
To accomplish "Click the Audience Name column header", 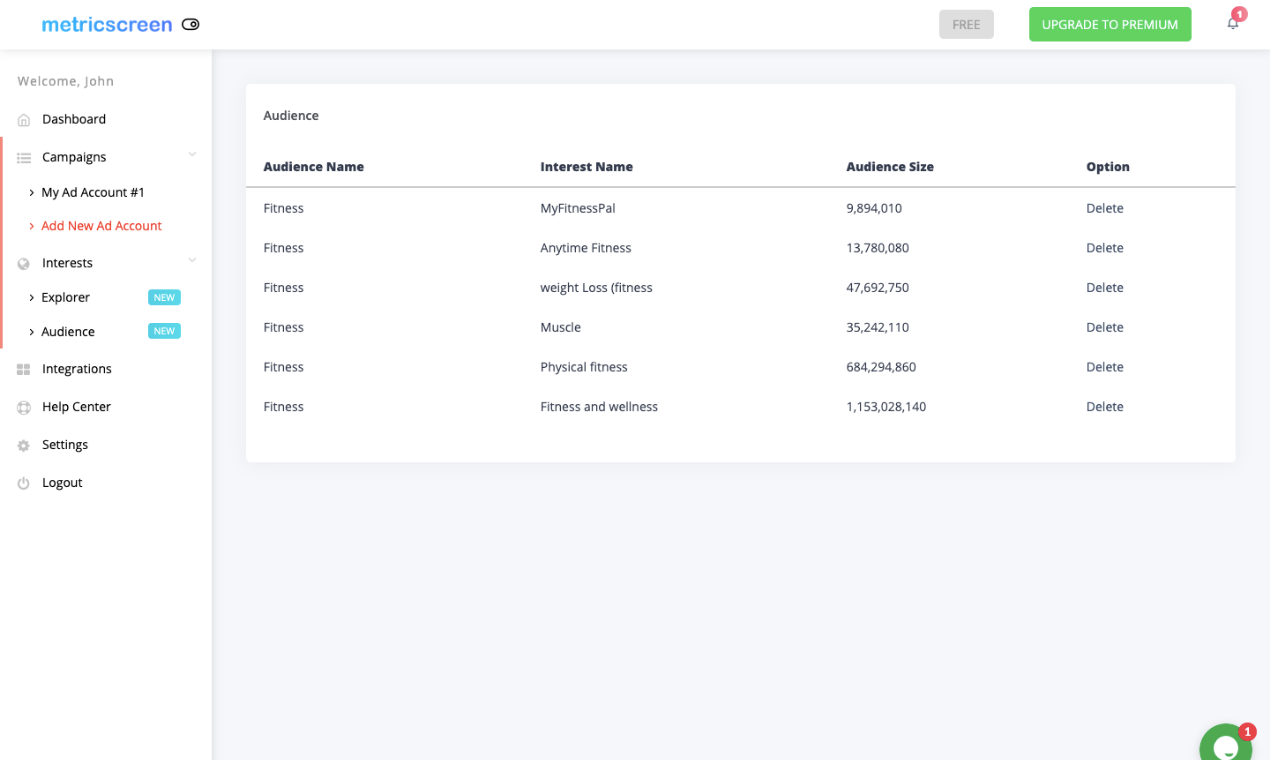I will [314, 167].
